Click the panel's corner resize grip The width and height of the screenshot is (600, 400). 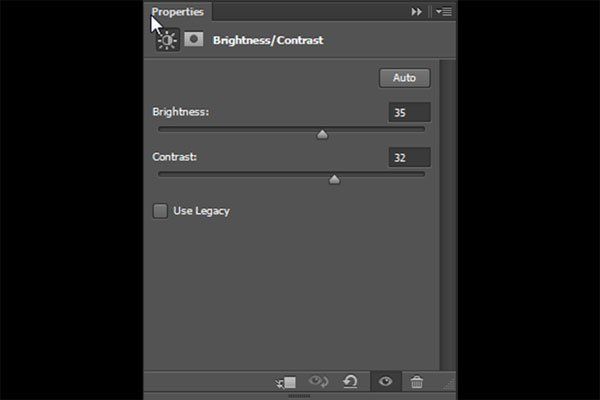pyautogui.click(x=450, y=384)
